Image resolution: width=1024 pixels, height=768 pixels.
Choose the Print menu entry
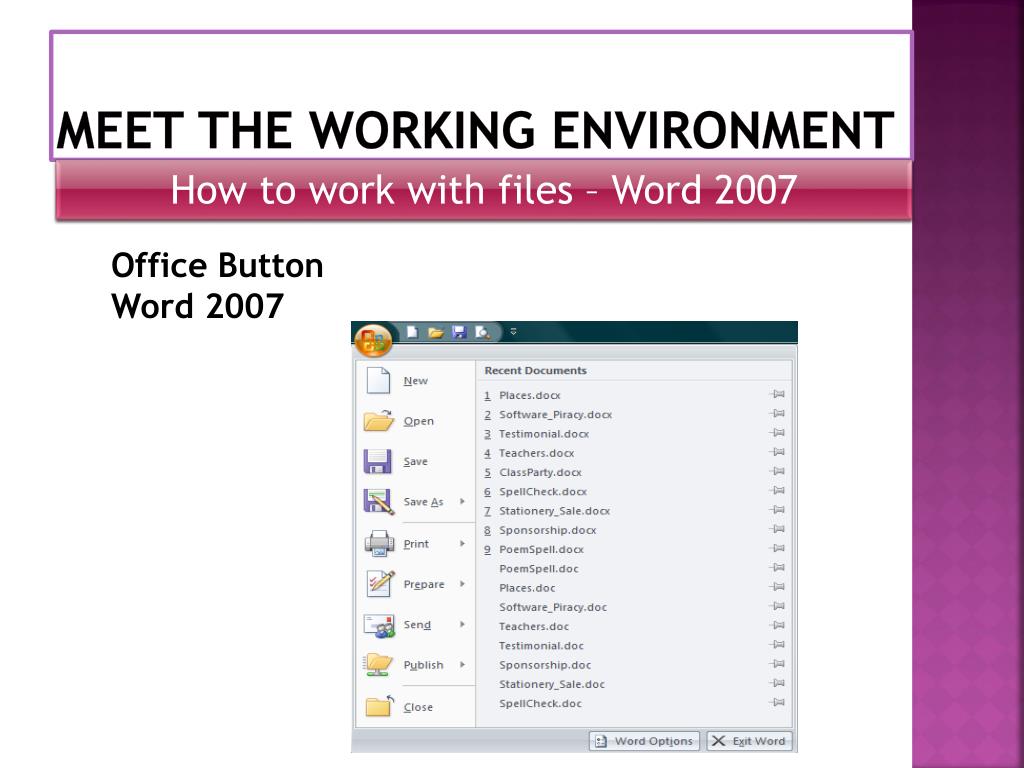(416, 543)
